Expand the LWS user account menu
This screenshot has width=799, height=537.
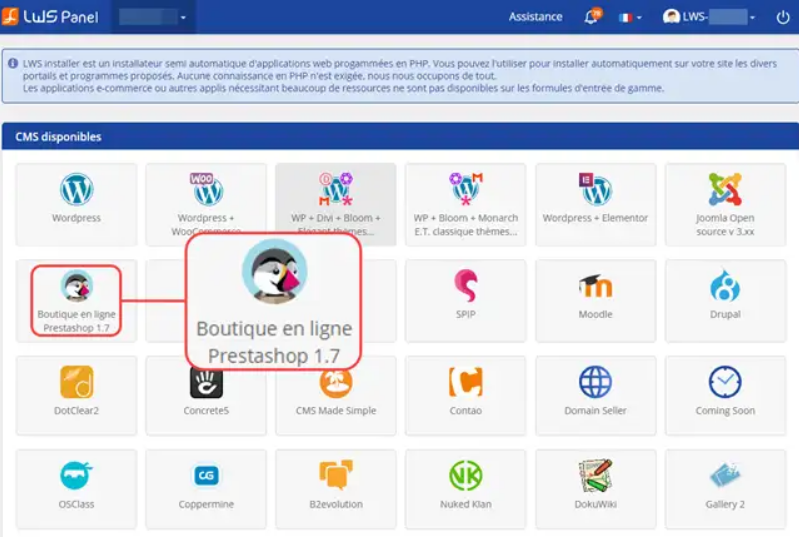coord(709,17)
